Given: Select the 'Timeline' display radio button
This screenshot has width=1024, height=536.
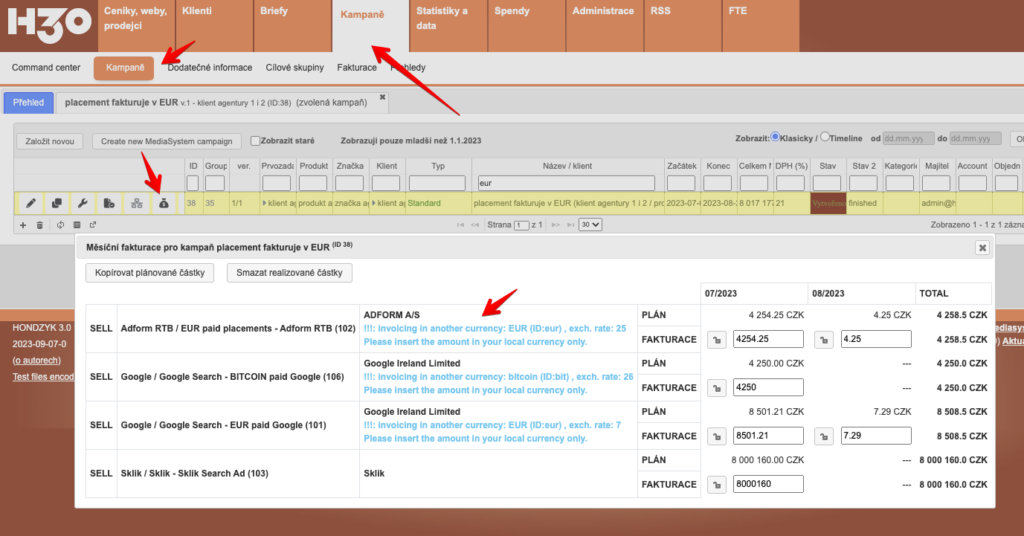Looking at the screenshot, I should pyautogui.click(x=824, y=138).
